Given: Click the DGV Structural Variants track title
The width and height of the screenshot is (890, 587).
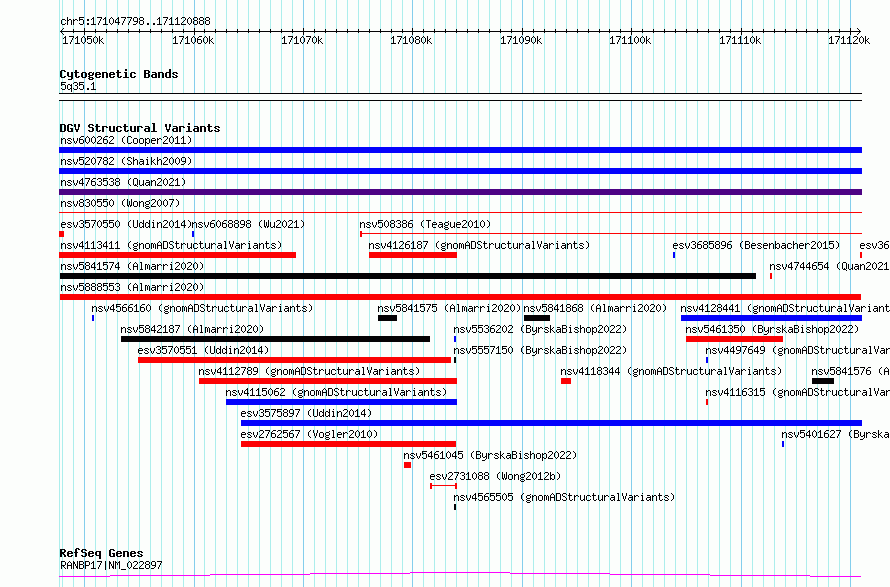Looking at the screenshot, I should pos(140,128).
